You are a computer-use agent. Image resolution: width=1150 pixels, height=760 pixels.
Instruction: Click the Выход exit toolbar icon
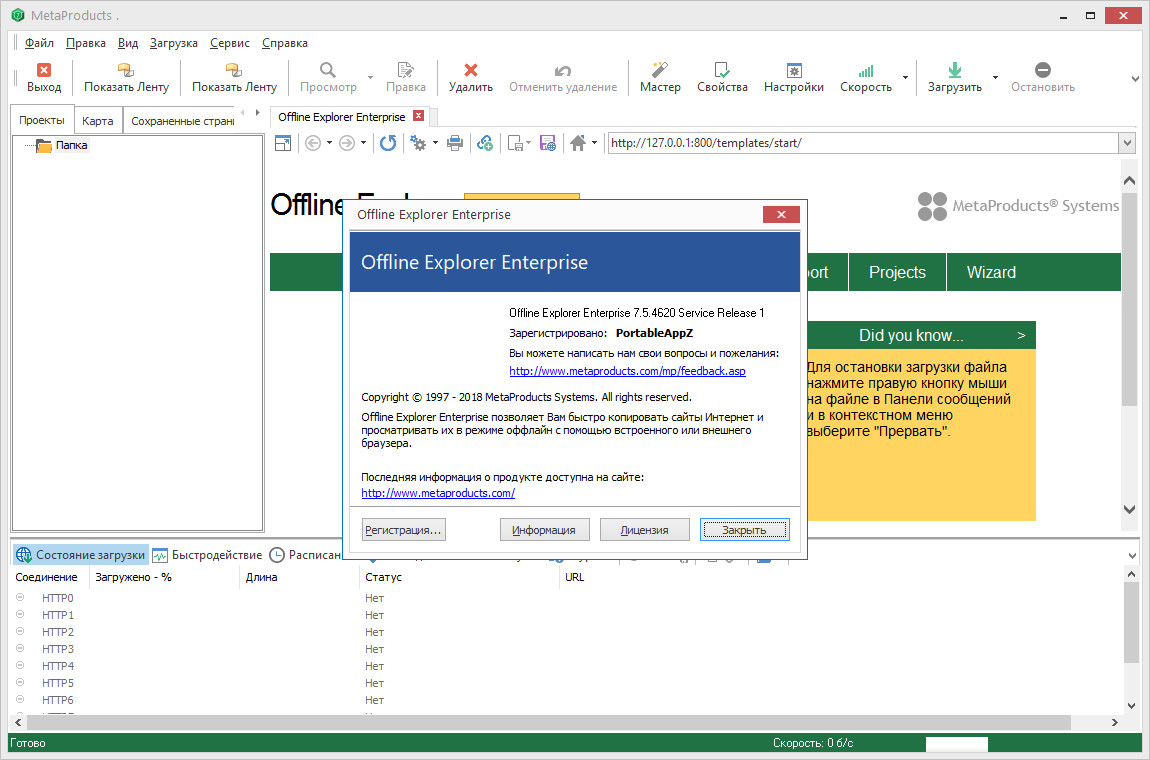tap(43, 70)
